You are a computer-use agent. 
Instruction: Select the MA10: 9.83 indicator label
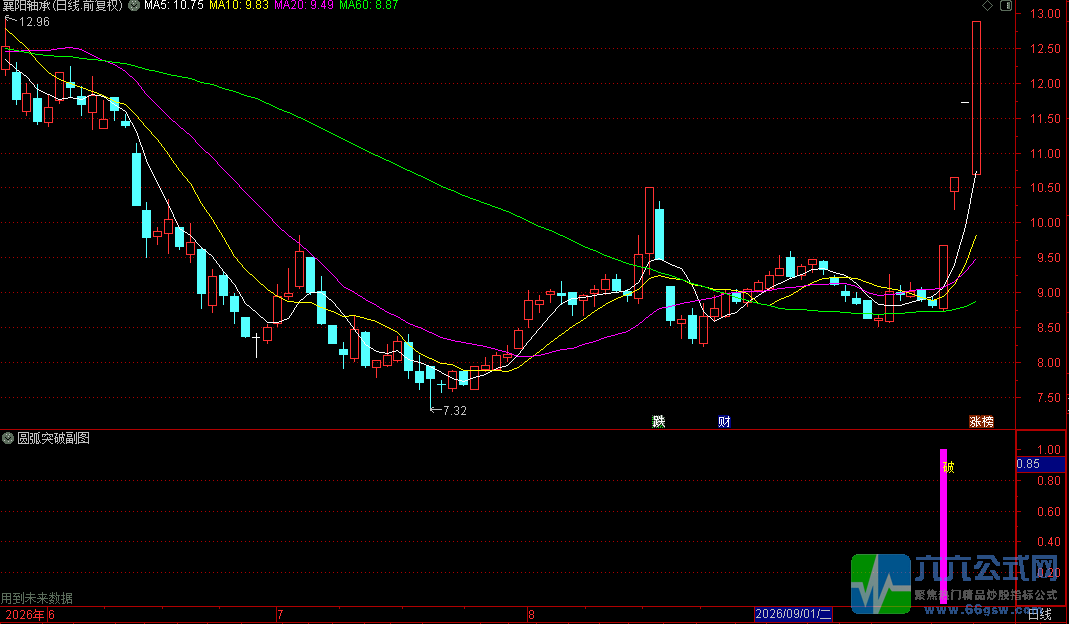[239, 5]
